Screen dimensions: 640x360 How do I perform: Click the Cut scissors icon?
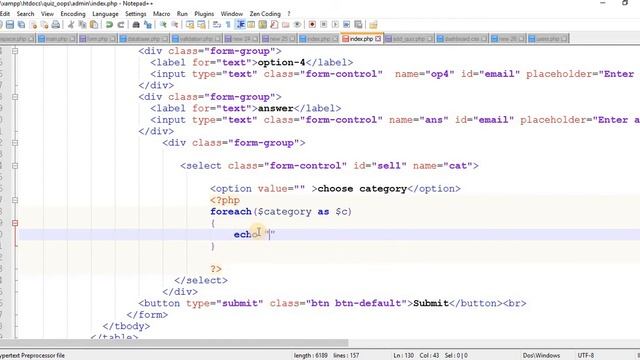[71, 24]
